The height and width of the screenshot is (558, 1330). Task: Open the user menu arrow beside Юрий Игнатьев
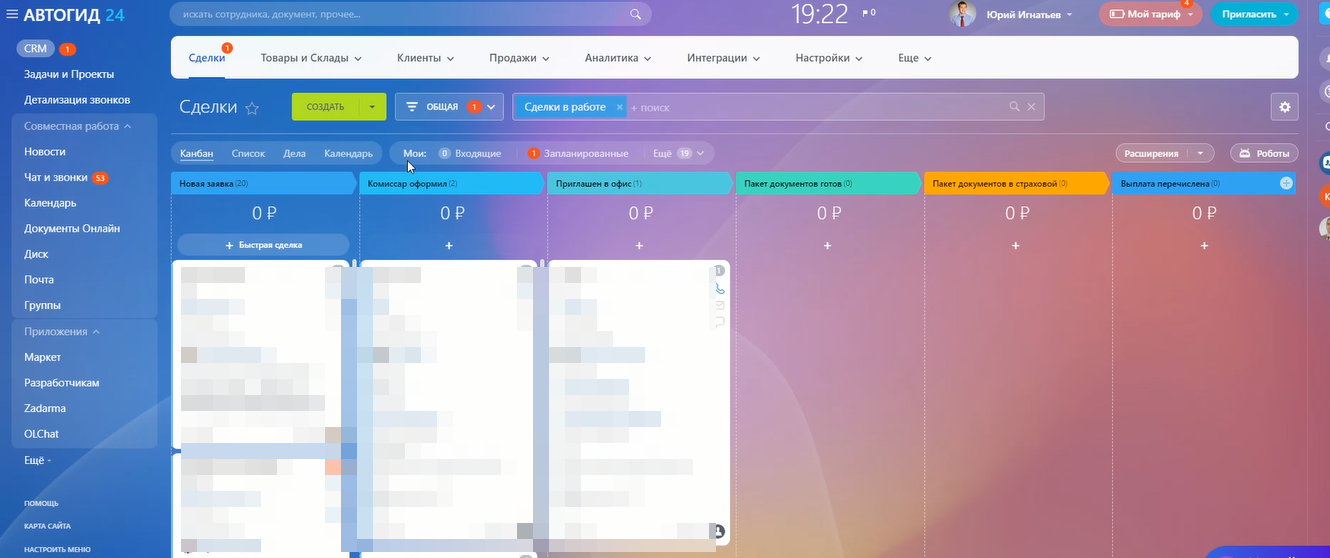1070,15
